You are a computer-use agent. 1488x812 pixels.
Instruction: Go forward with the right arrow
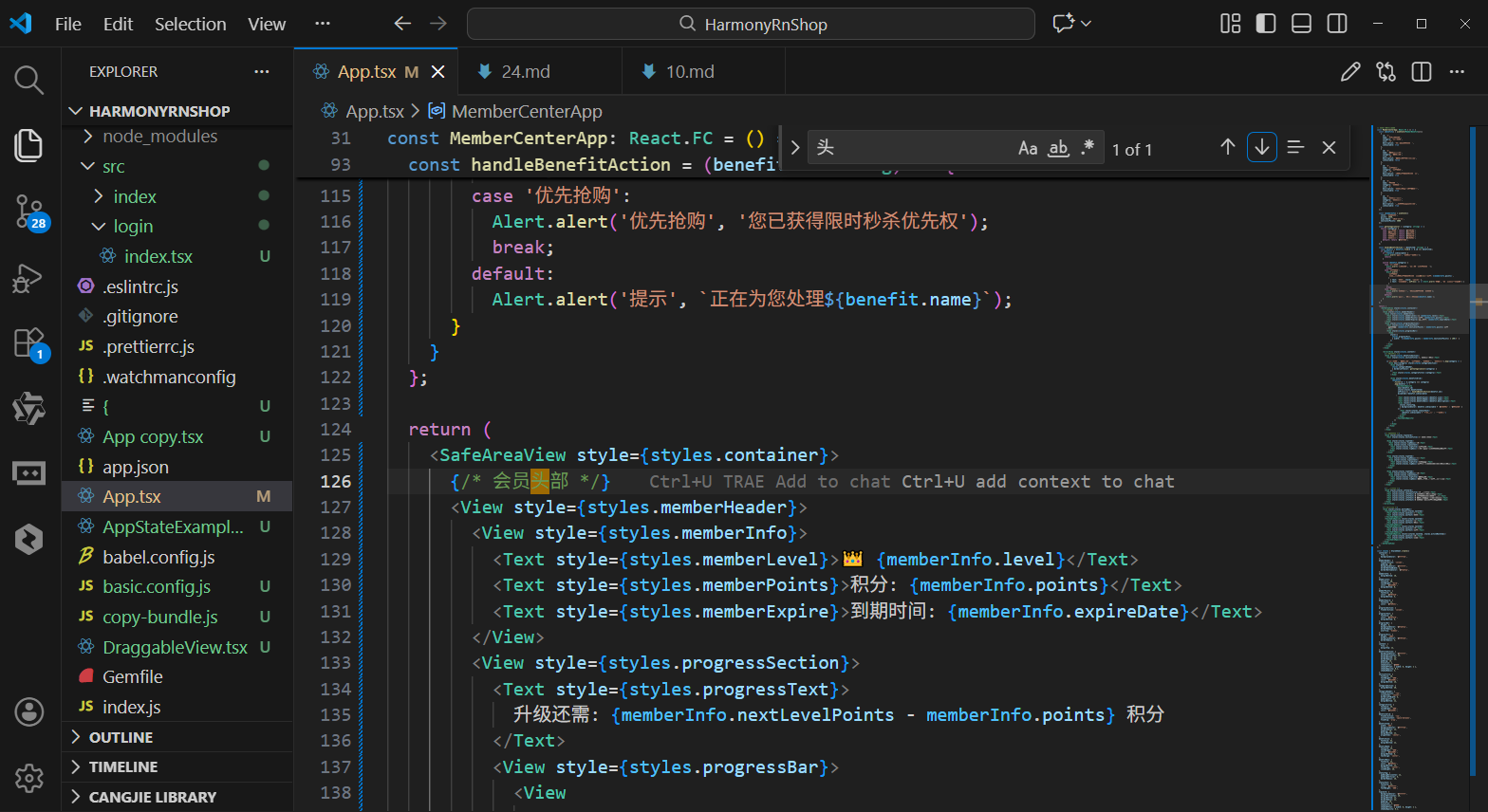[437, 24]
